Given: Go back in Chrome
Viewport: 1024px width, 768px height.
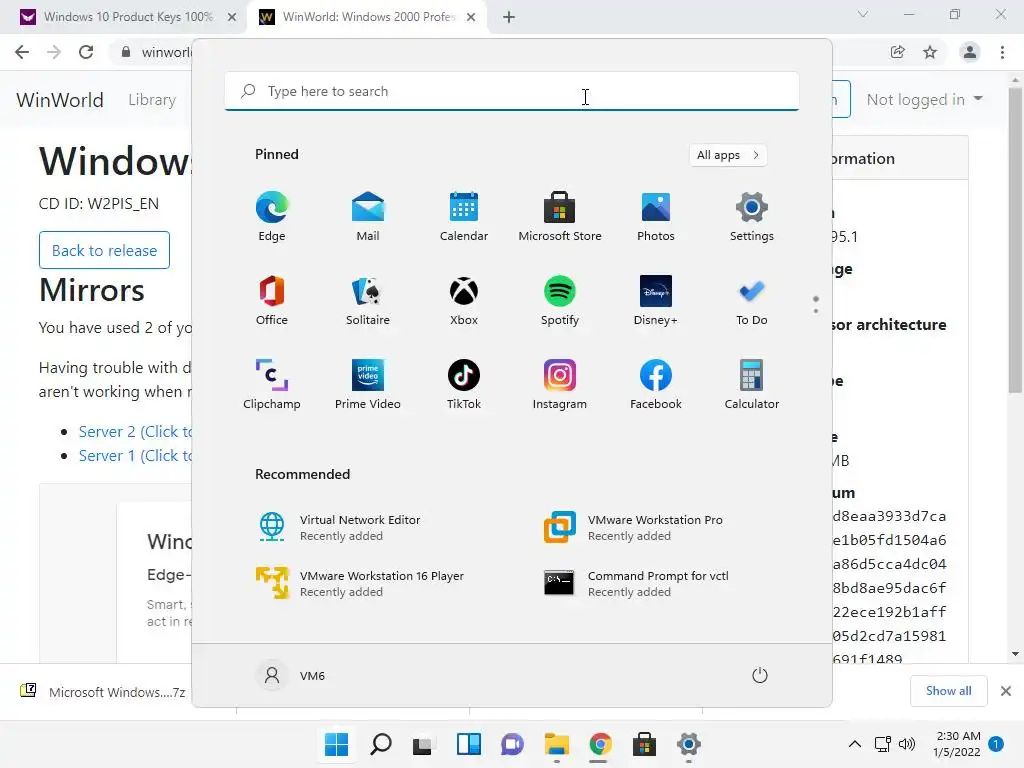Looking at the screenshot, I should pos(22,52).
